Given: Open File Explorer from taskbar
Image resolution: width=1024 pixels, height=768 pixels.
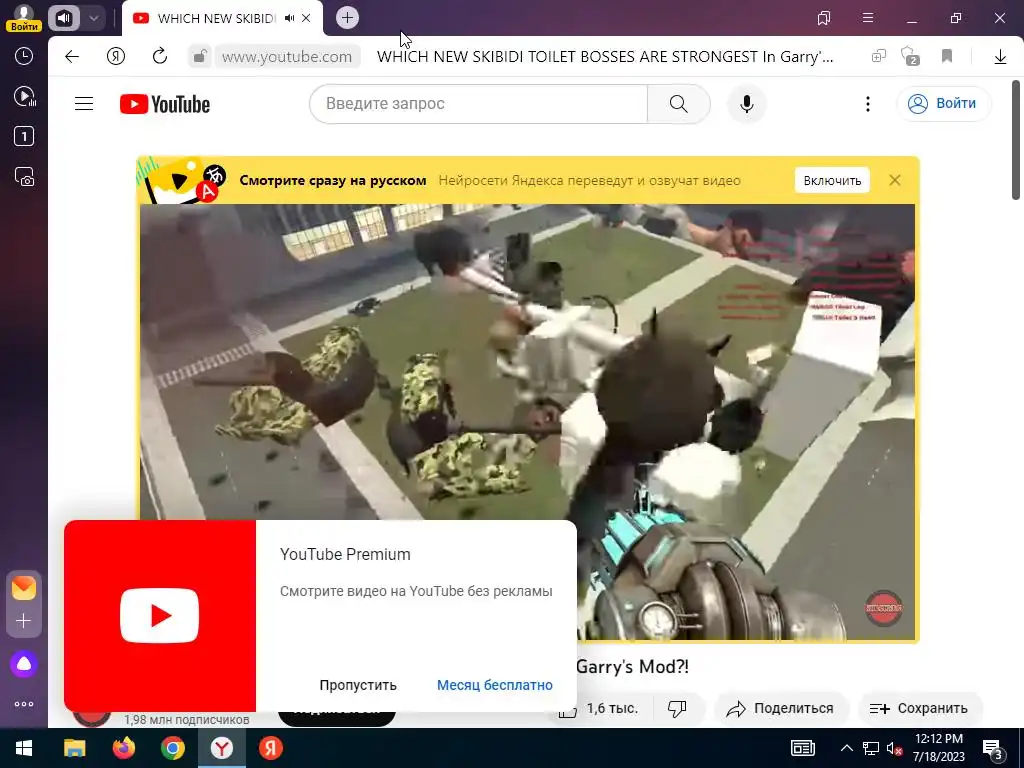Looking at the screenshot, I should coord(74,748).
